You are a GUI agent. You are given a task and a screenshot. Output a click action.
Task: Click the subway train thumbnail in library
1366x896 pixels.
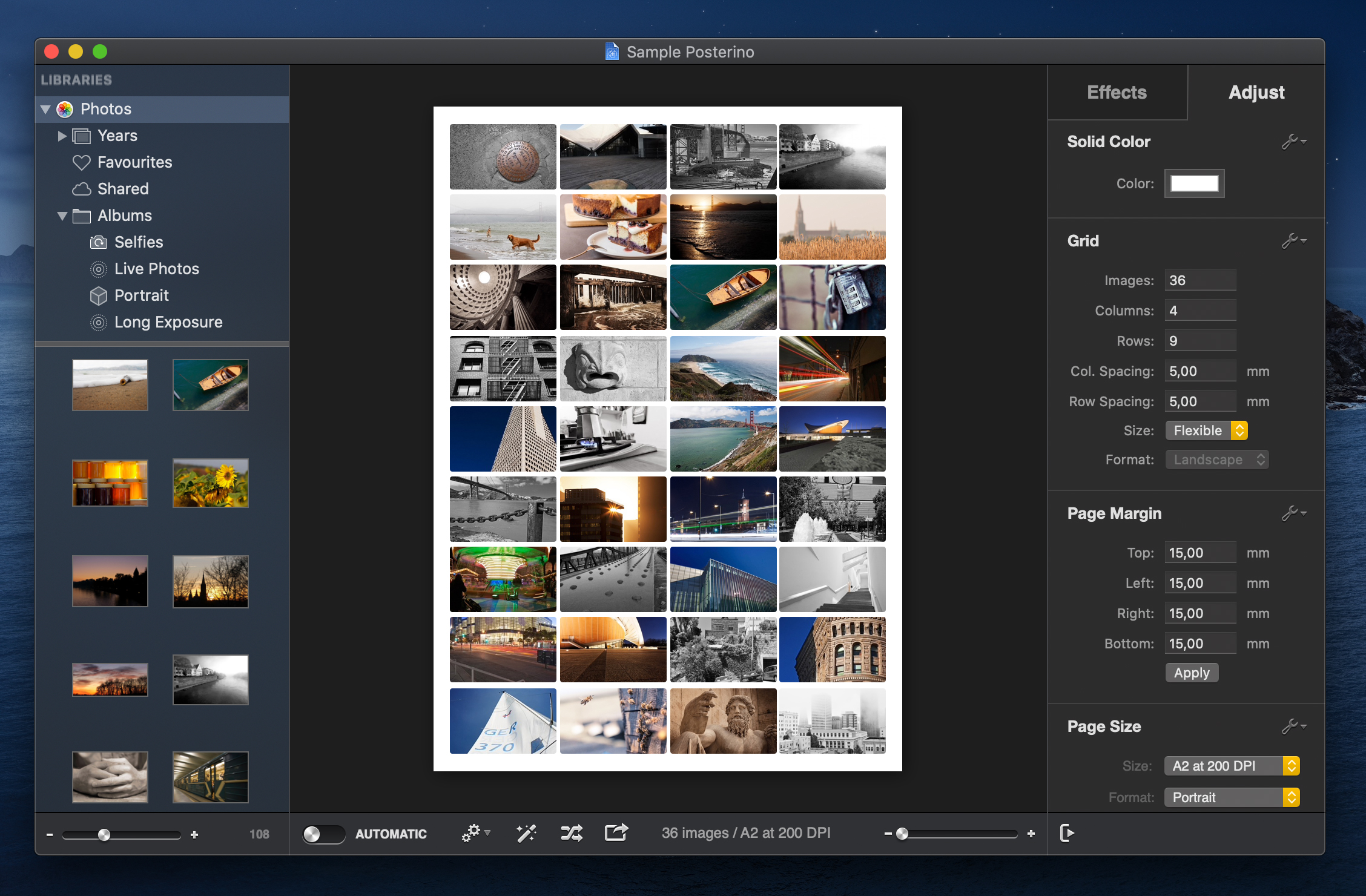[x=211, y=777]
